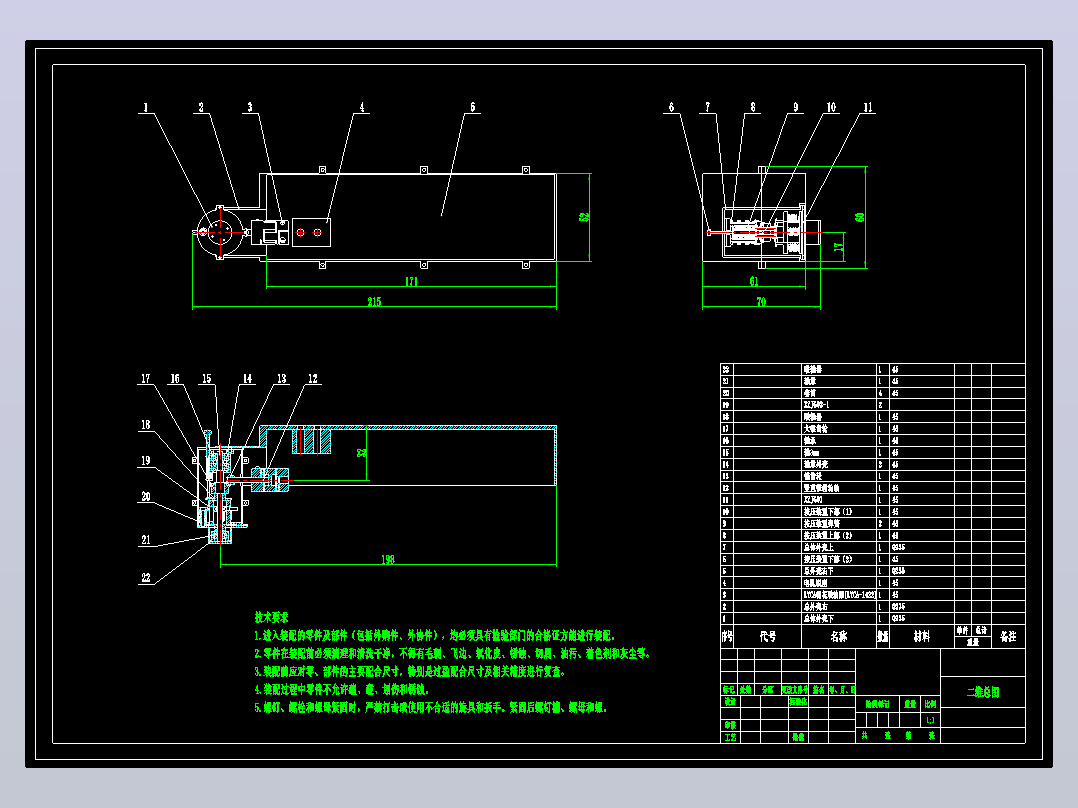
Task: Select the 52 height dimension
Action: click(584, 217)
